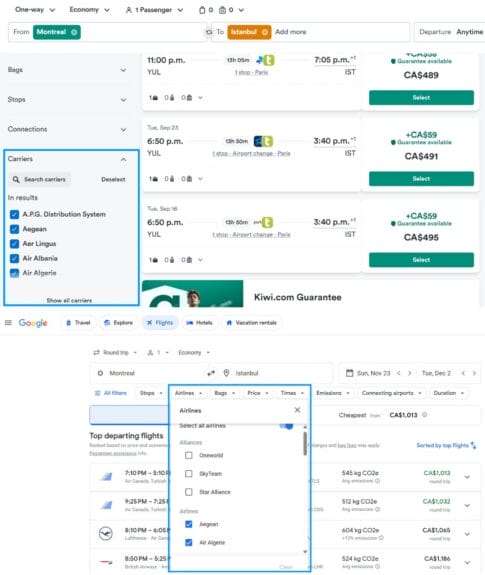This screenshot has width=485, height=575.
Task: Open the Price filter chip
Action: pyautogui.click(x=258, y=393)
